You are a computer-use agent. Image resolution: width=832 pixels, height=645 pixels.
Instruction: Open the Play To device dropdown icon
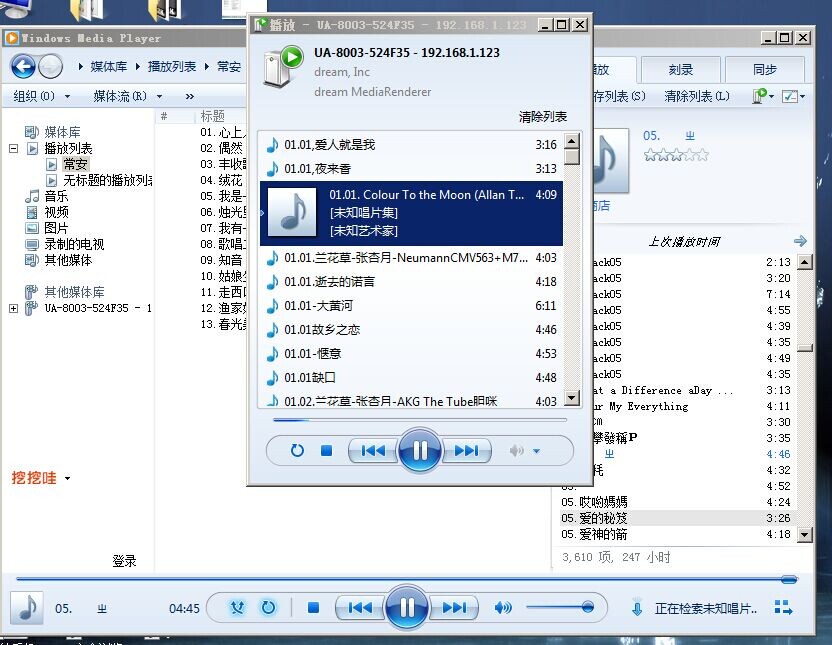point(763,96)
